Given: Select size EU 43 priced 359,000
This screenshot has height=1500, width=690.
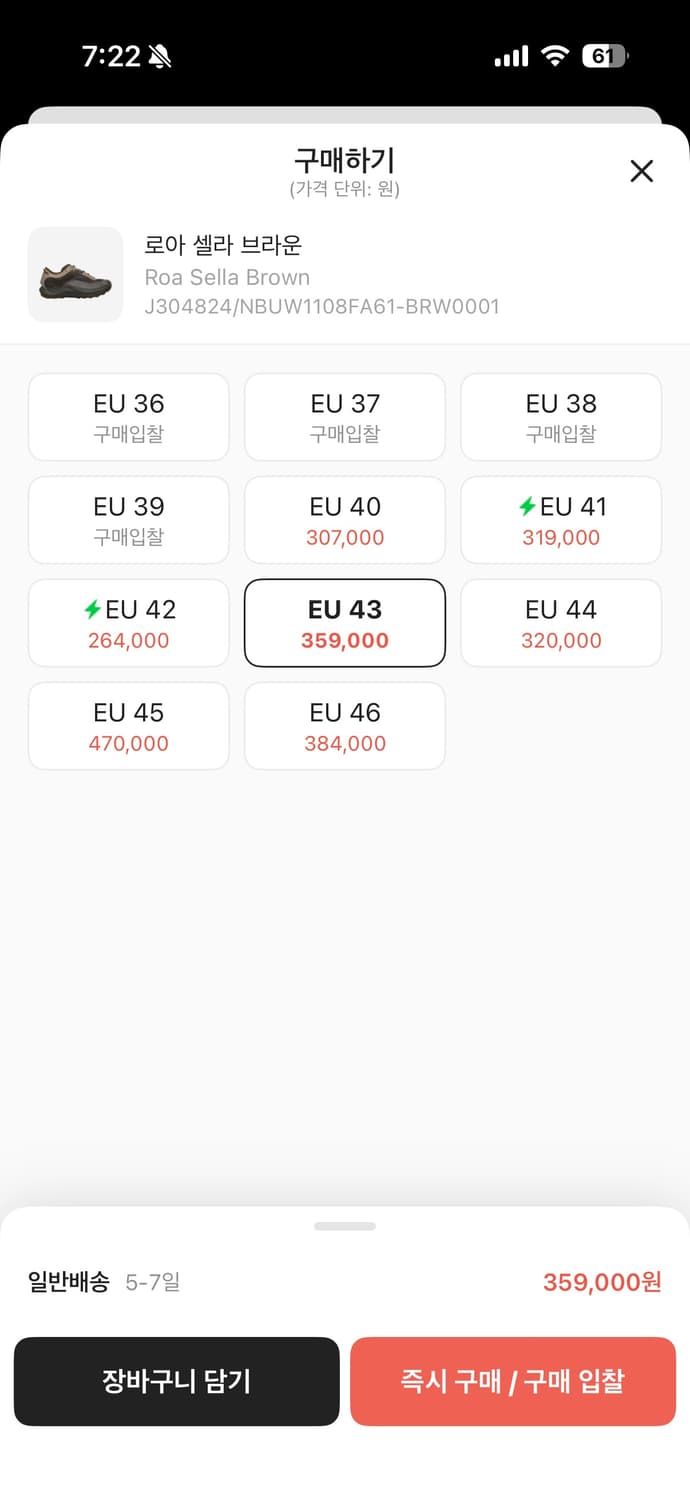Looking at the screenshot, I should point(344,623).
